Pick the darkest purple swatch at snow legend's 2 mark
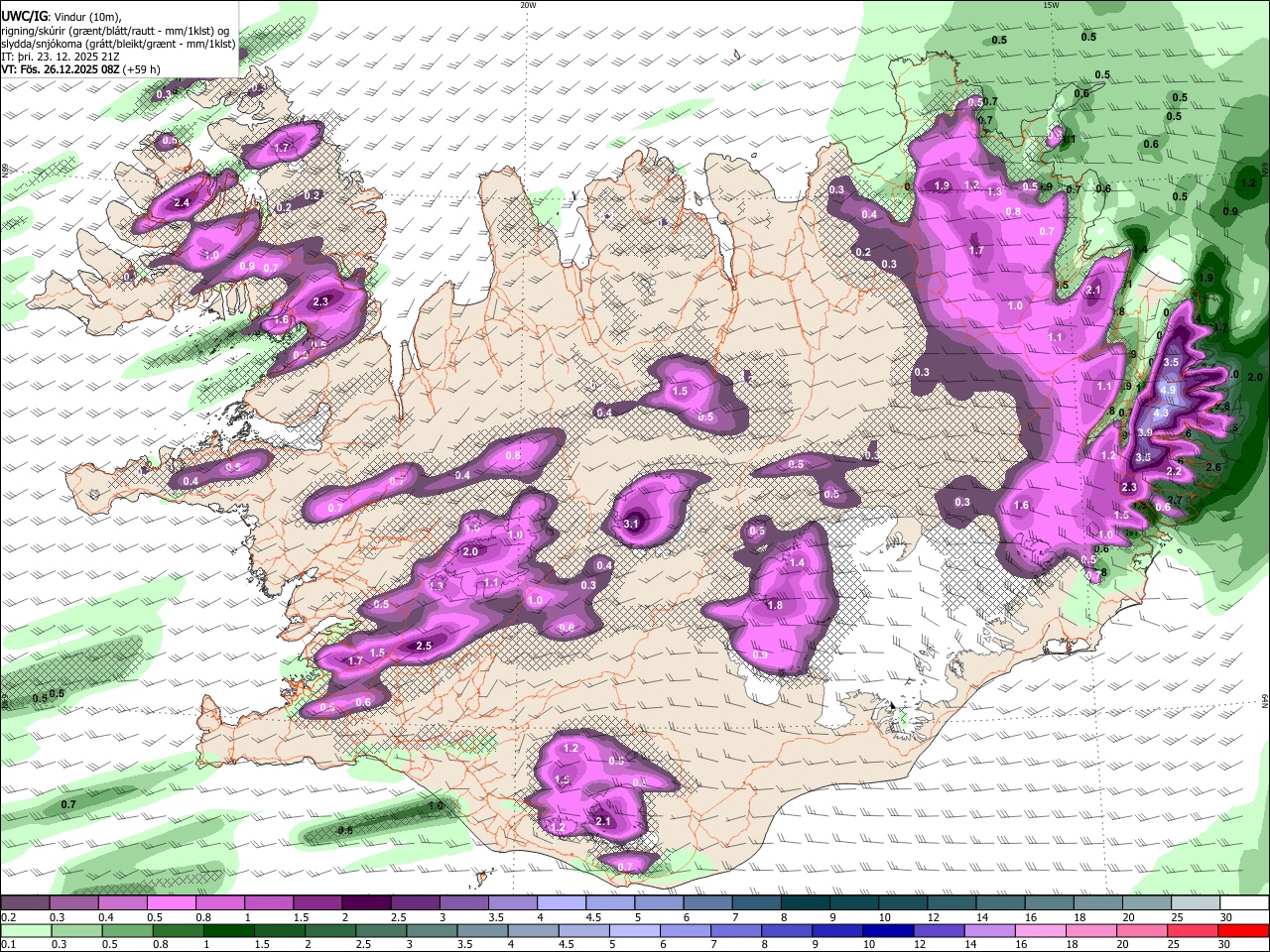The width and height of the screenshot is (1270, 952). pyautogui.click(x=366, y=903)
